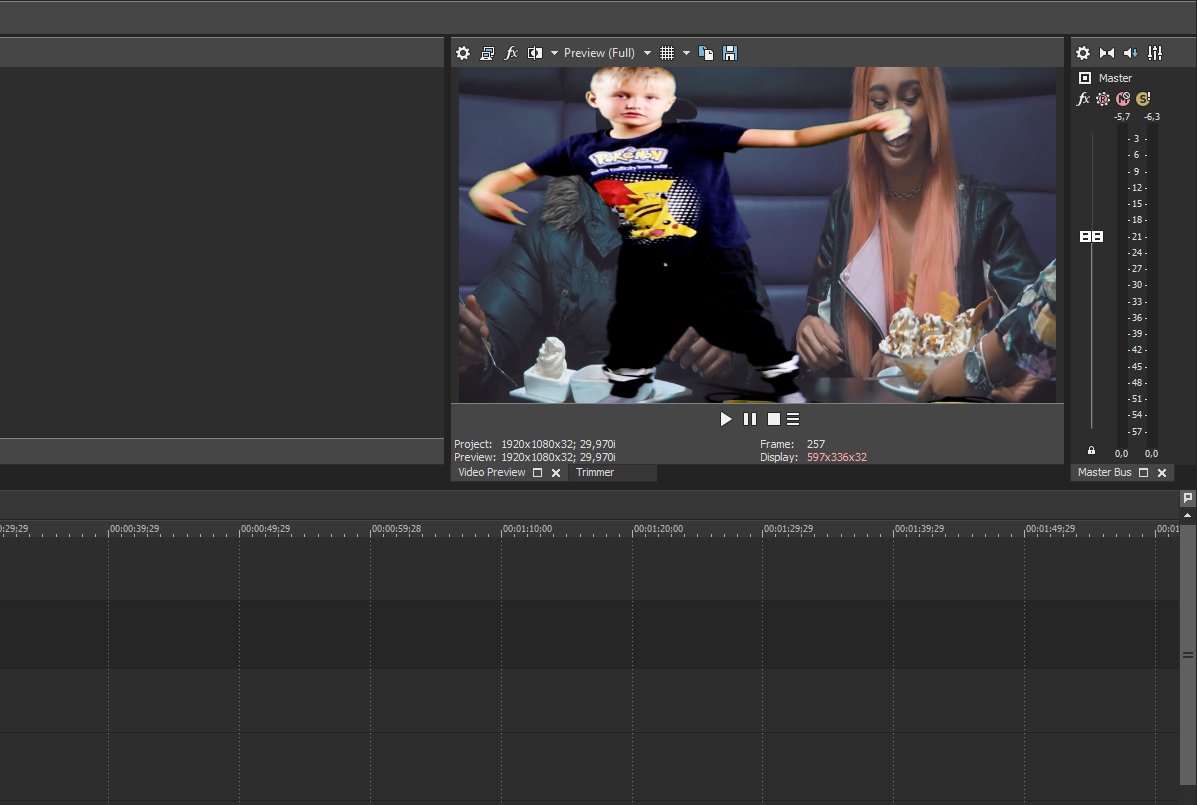Stop the video preview
Image resolution: width=1197 pixels, height=805 pixels.
773,419
